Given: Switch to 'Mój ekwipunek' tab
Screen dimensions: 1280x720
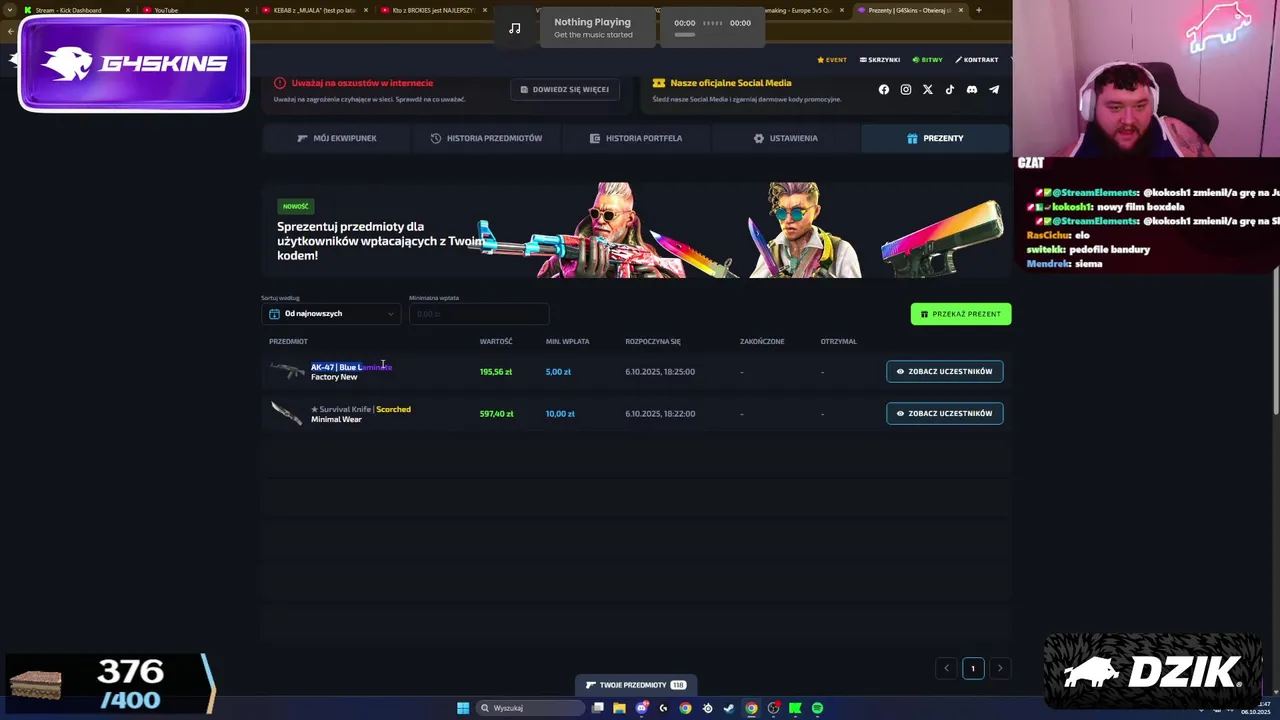Looking at the screenshot, I should coord(337,138).
